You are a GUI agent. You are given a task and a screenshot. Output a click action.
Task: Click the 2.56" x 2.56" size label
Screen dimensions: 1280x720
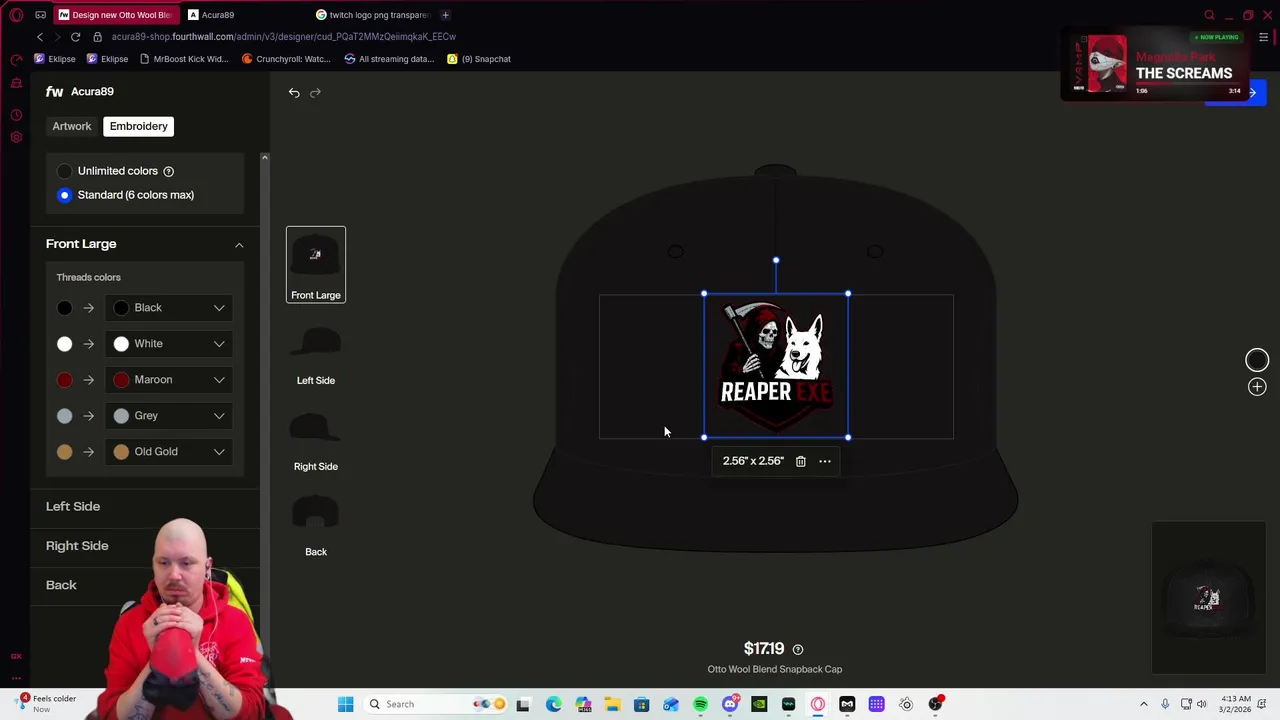753,461
